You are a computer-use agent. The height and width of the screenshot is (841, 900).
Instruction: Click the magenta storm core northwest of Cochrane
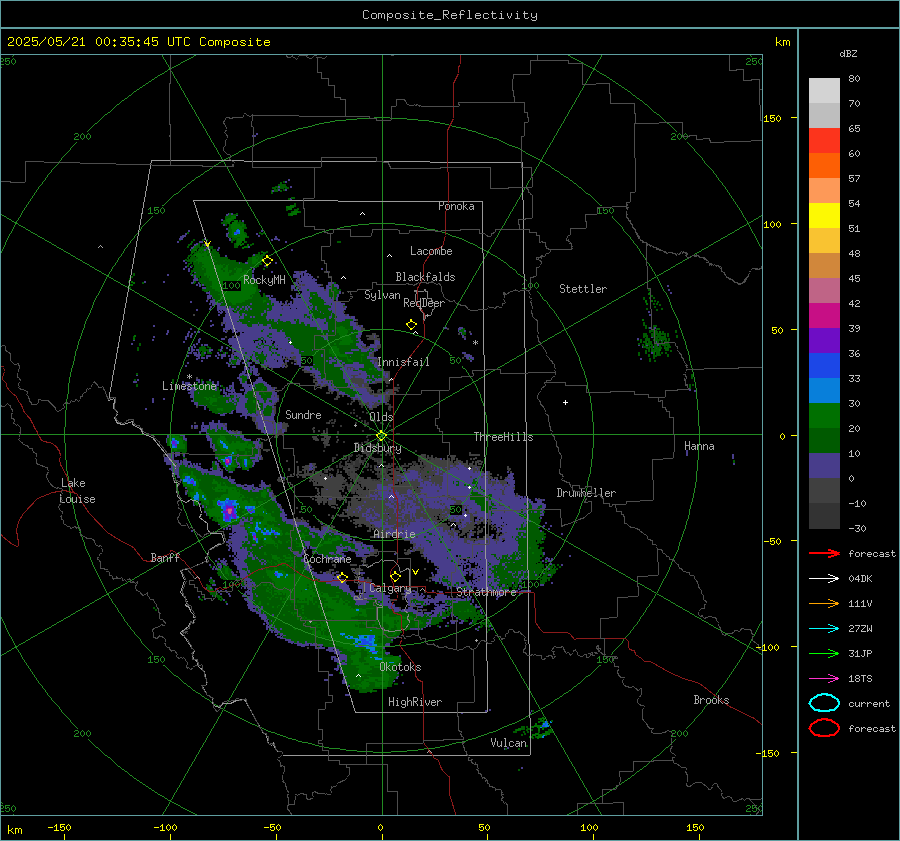(x=230, y=510)
